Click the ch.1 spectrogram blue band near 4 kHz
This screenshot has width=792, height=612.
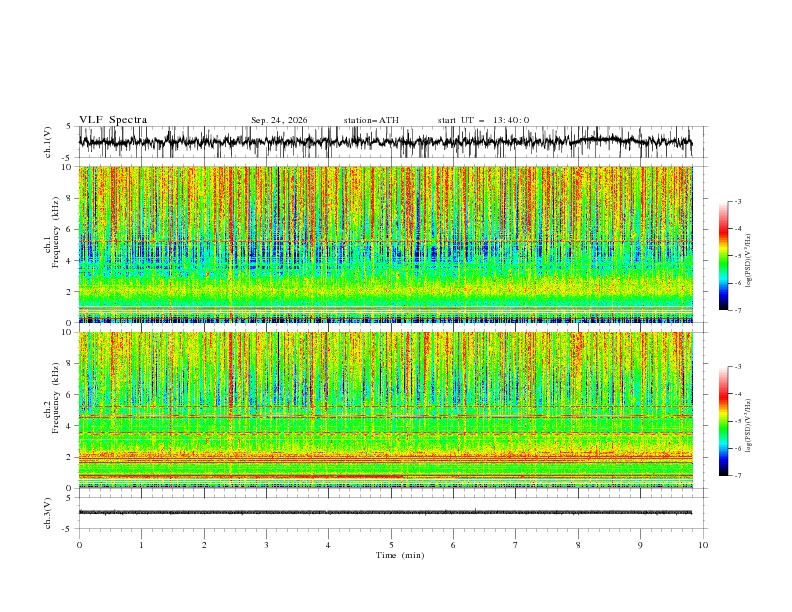point(385,252)
